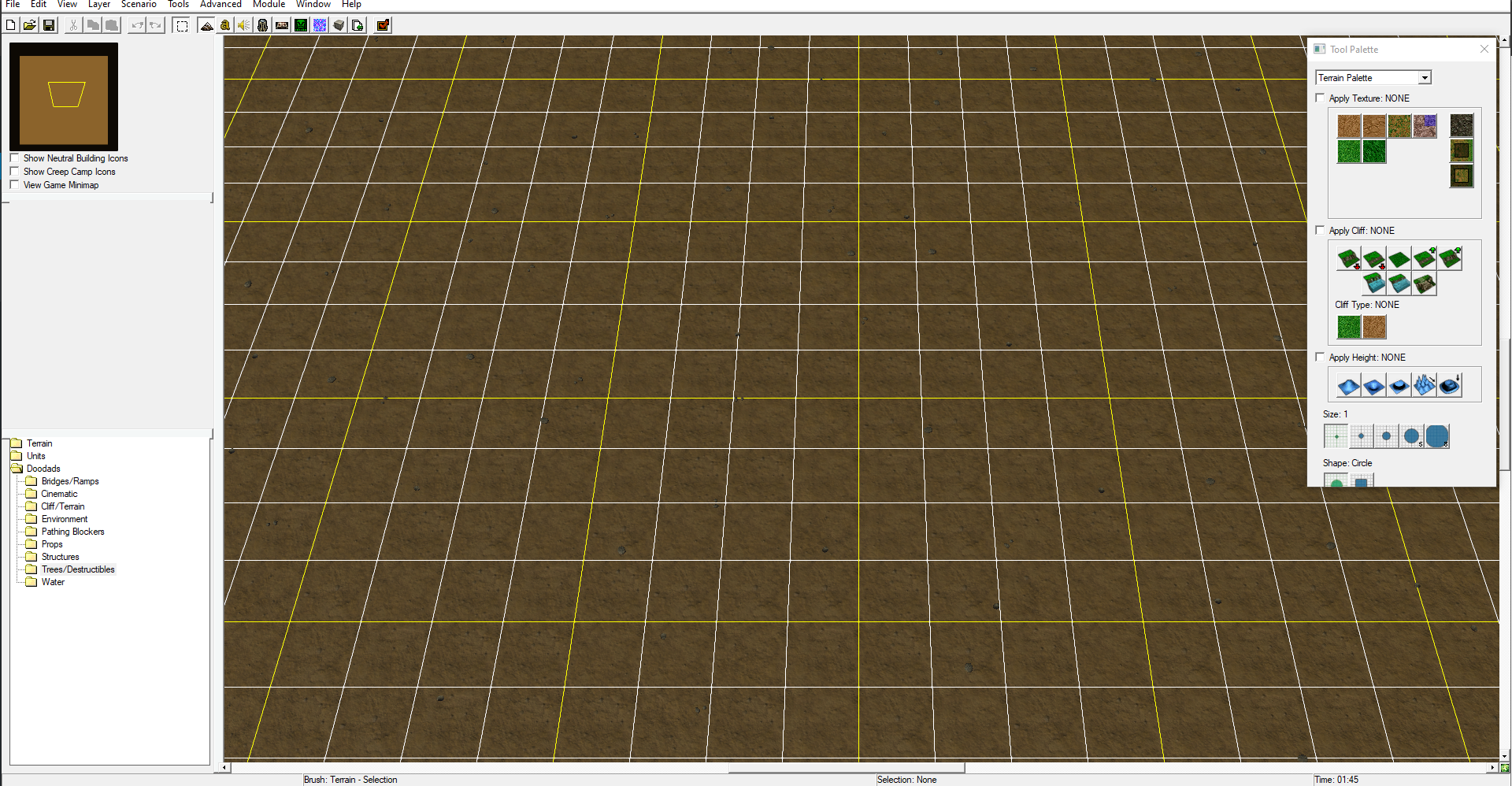Click the Open Map folder icon

pos(30,25)
